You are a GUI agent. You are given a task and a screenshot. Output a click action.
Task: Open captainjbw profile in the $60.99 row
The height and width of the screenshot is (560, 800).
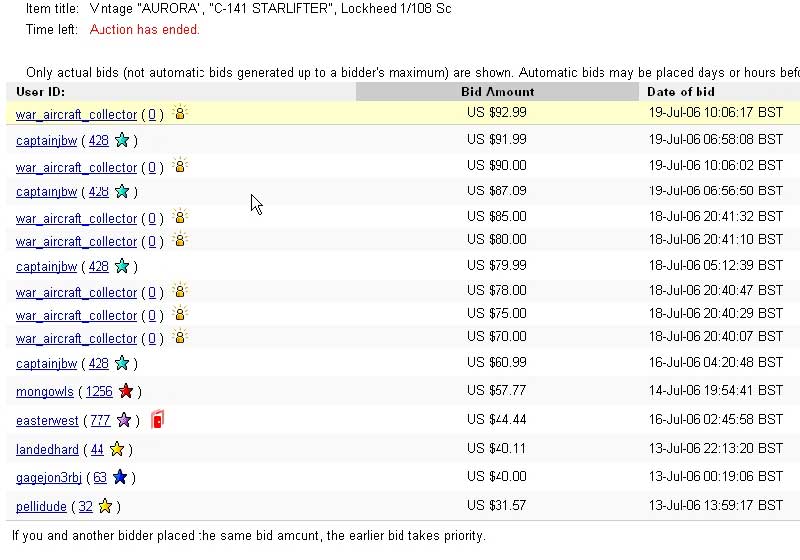[x=46, y=364]
